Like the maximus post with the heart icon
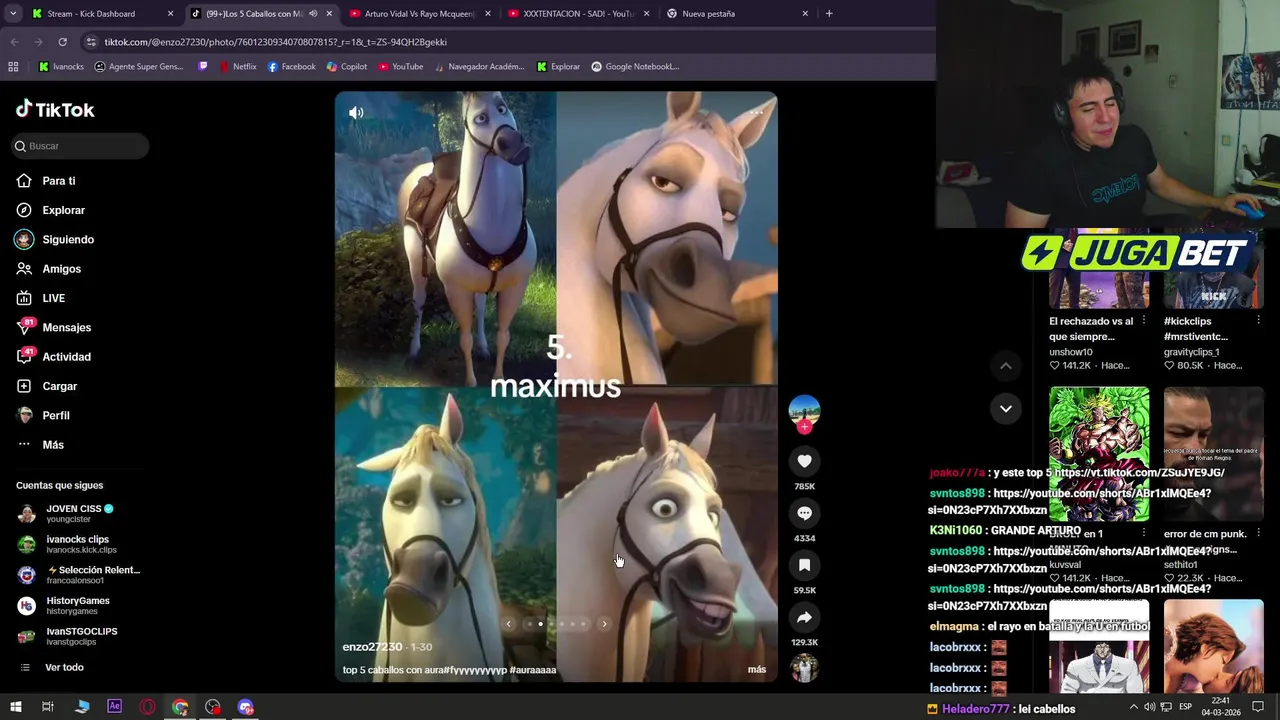The image size is (1280, 720). [804, 461]
